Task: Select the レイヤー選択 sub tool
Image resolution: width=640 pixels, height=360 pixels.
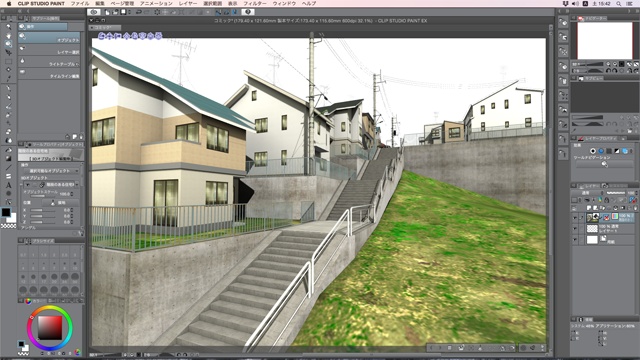Action: point(49,50)
